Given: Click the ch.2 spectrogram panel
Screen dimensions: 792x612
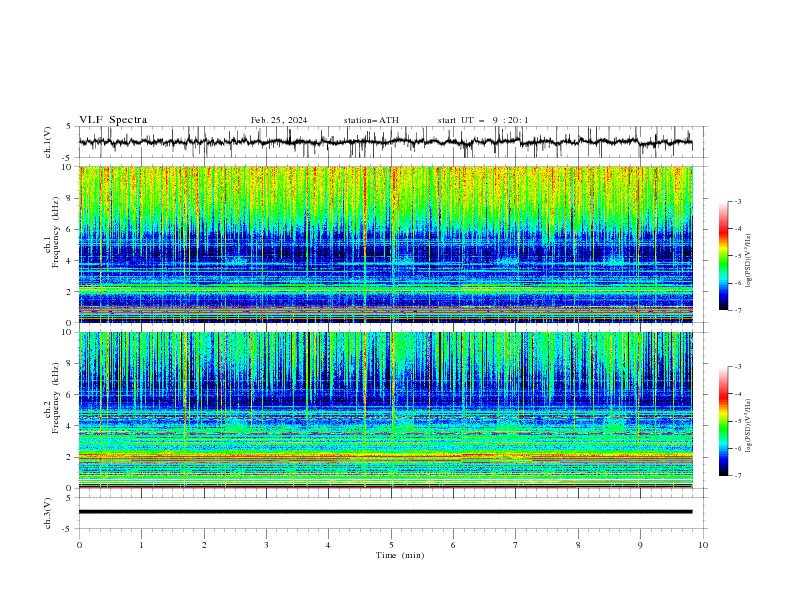Looking at the screenshot, I should (x=385, y=410).
